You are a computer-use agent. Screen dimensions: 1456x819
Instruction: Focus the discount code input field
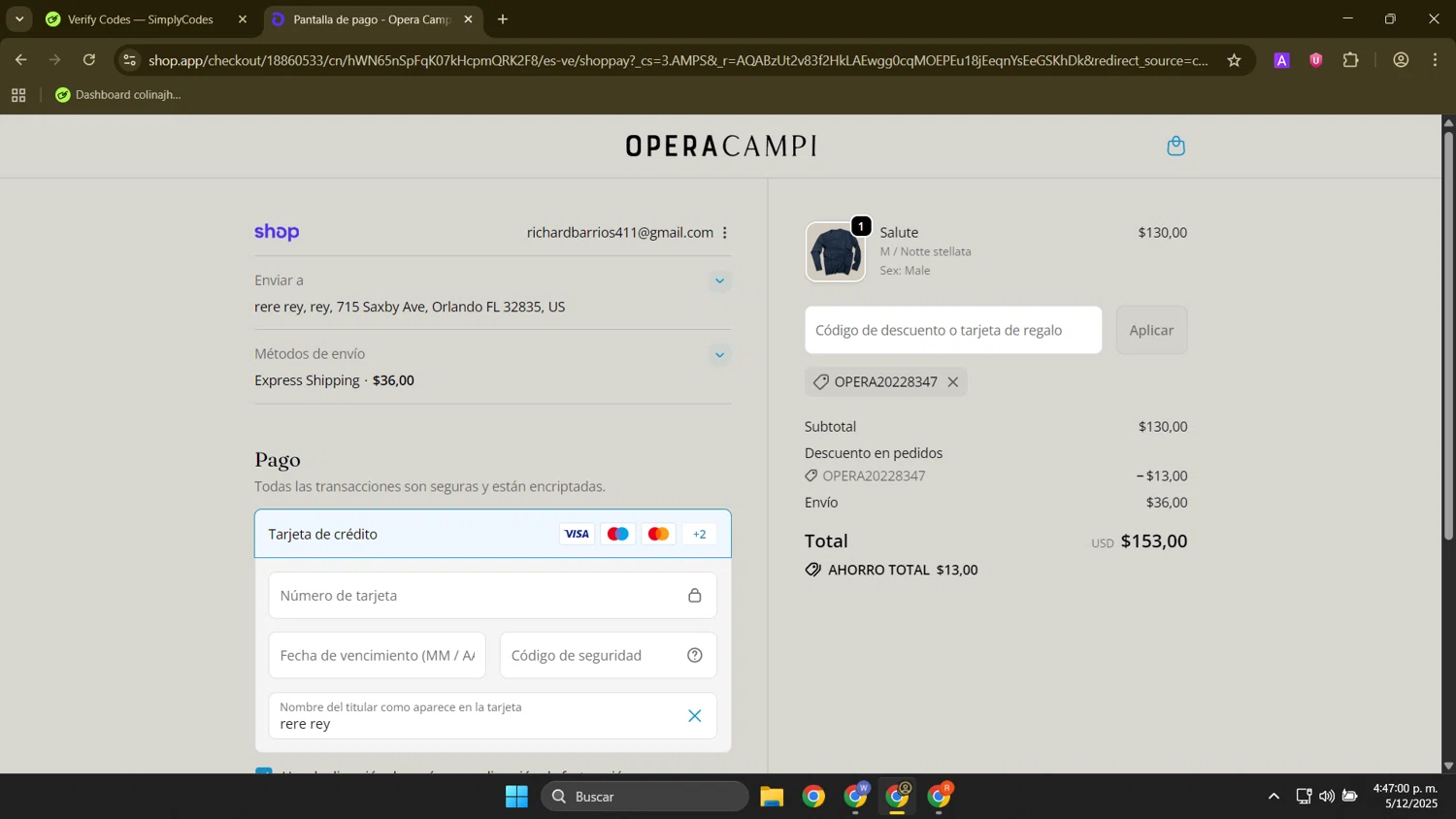pos(953,330)
